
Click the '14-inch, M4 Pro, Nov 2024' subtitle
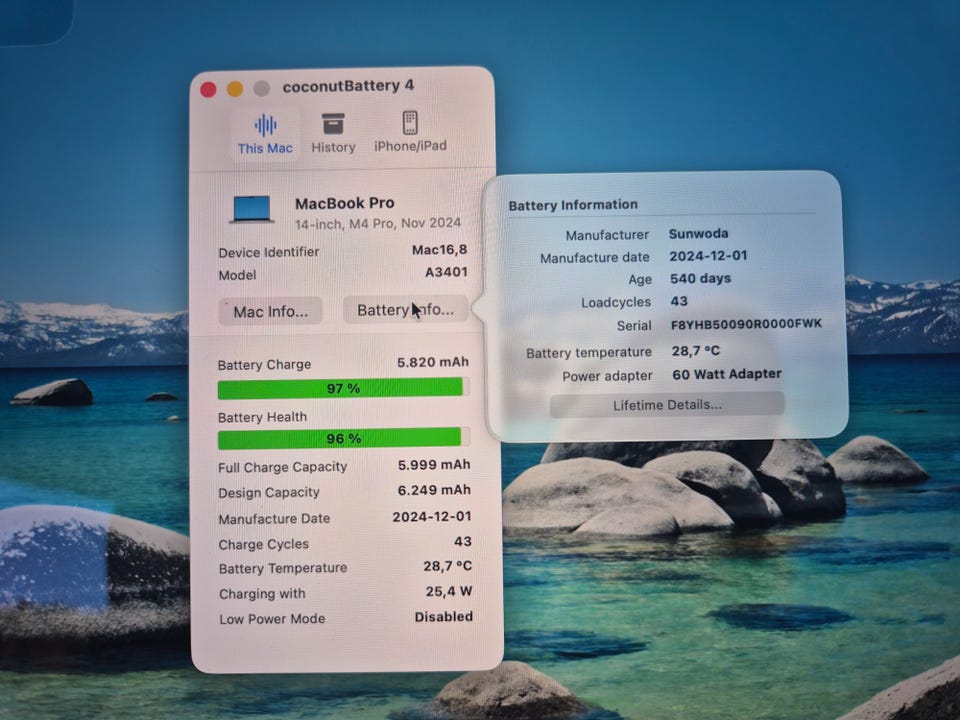click(378, 223)
